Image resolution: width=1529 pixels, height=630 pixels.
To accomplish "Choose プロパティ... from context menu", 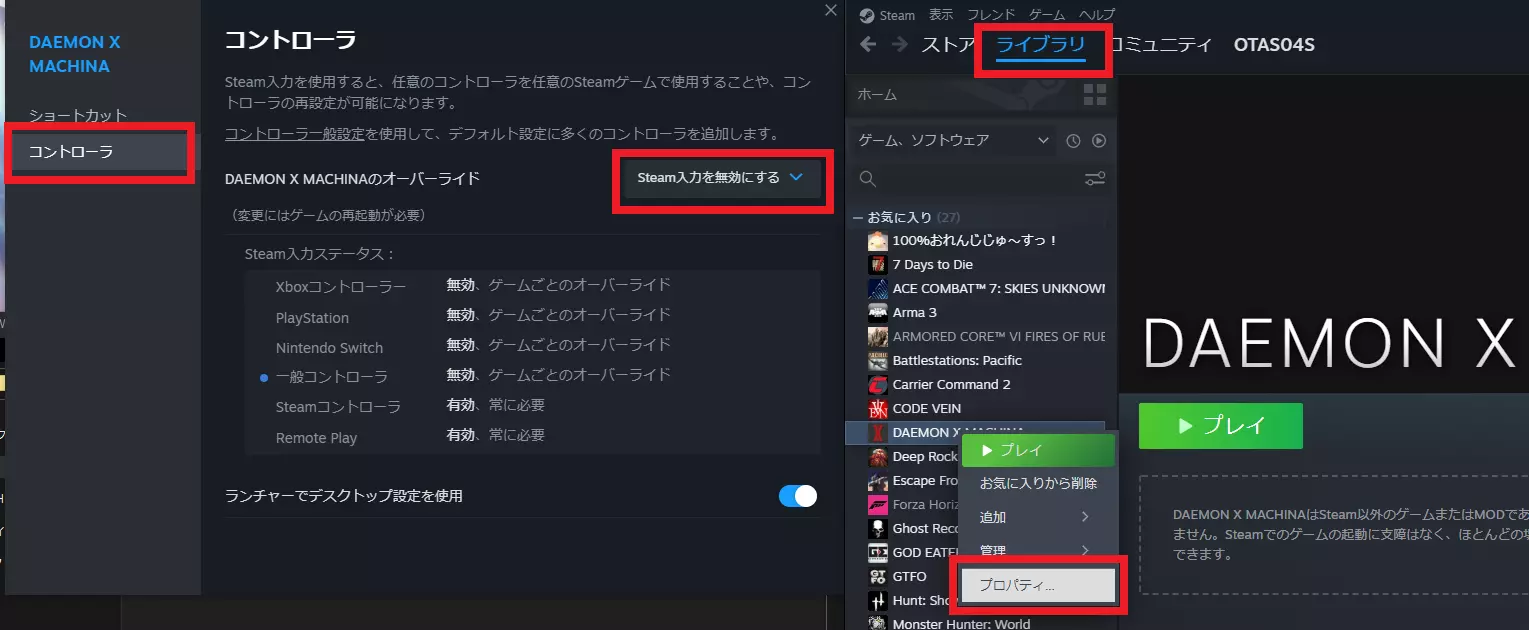I will coord(1037,585).
